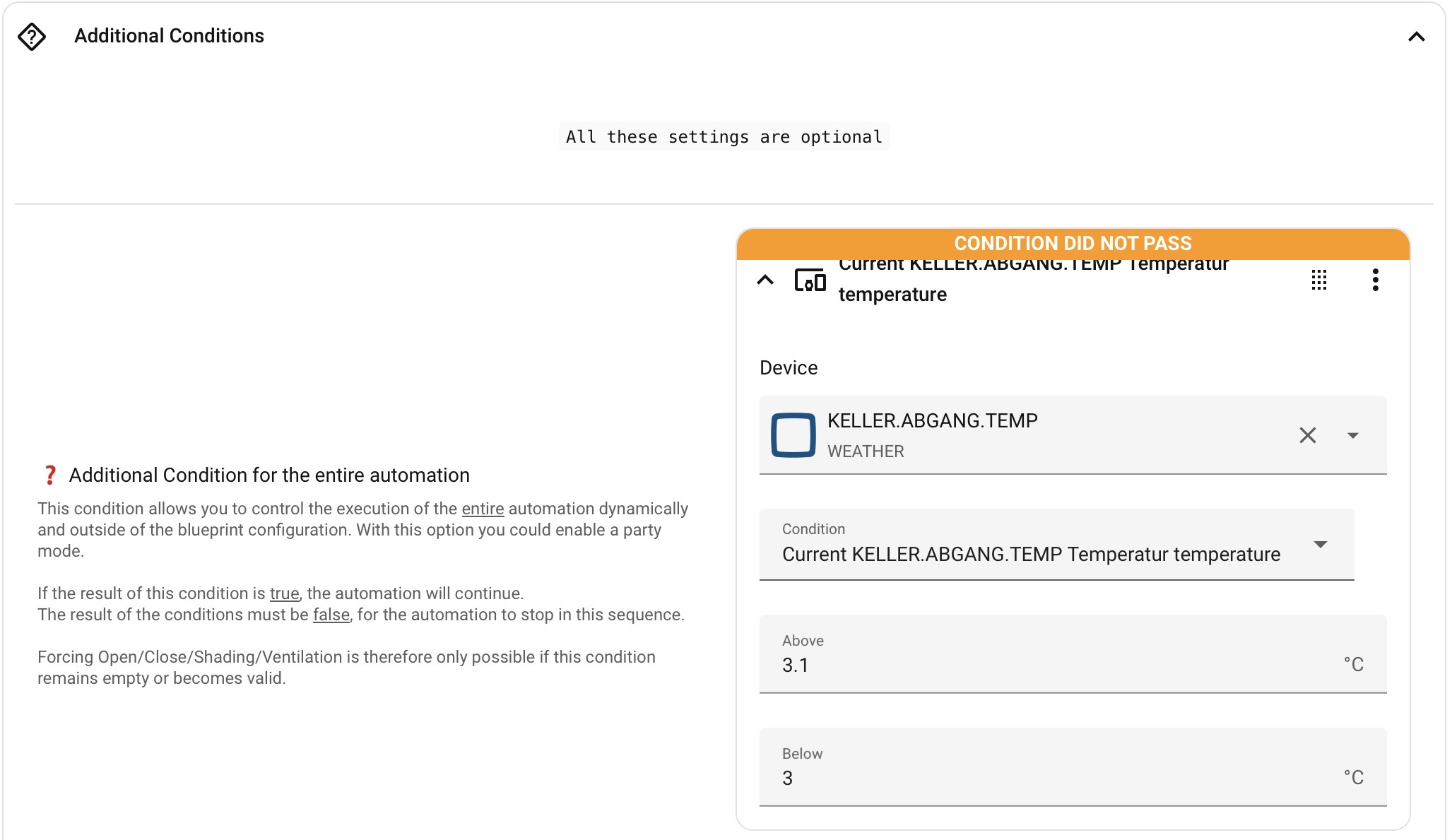Collapse the Additional Conditions section

tap(1416, 37)
